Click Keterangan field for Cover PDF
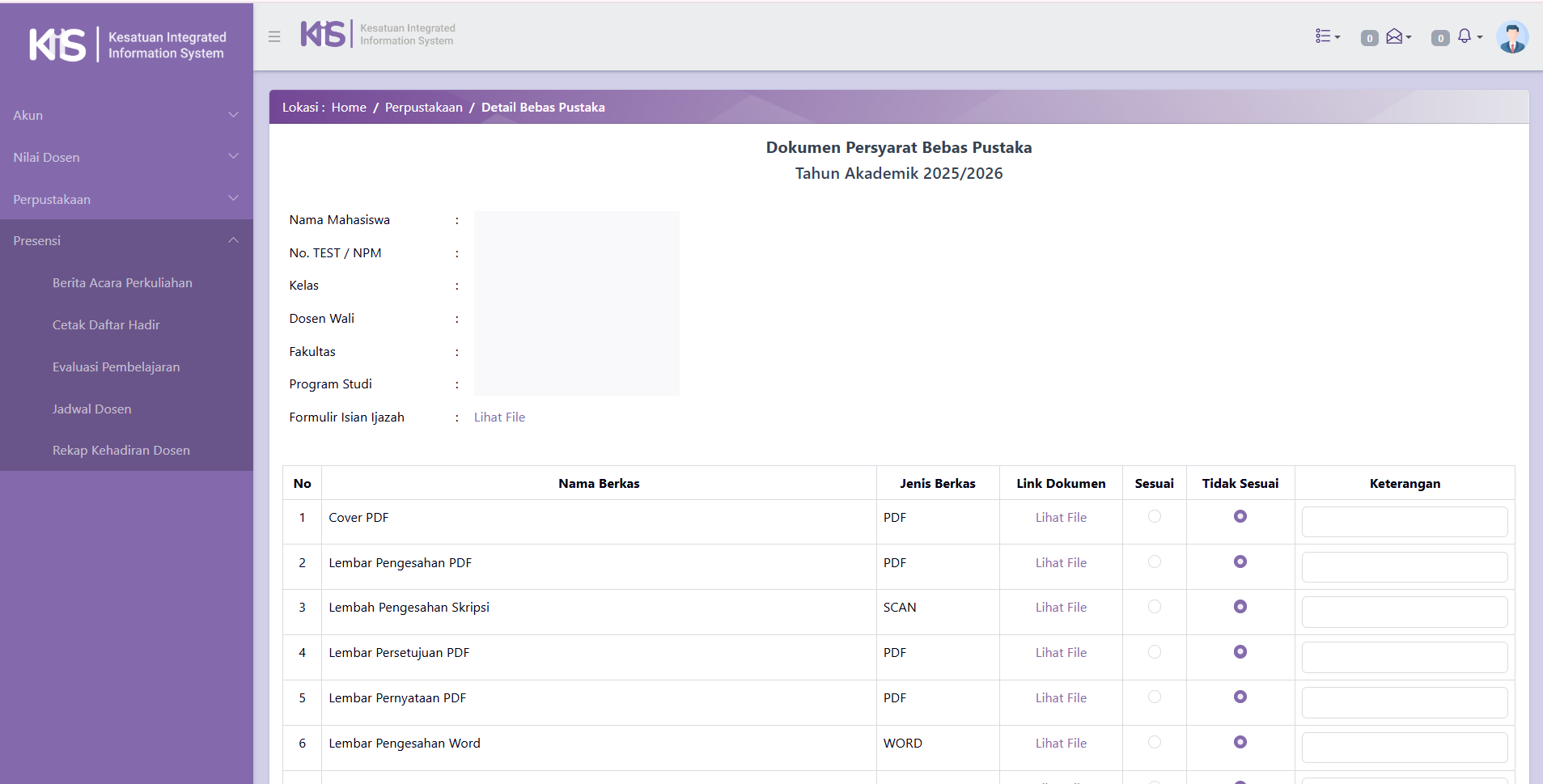This screenshot has width=1543, height=784. [x=1404, y=522]
